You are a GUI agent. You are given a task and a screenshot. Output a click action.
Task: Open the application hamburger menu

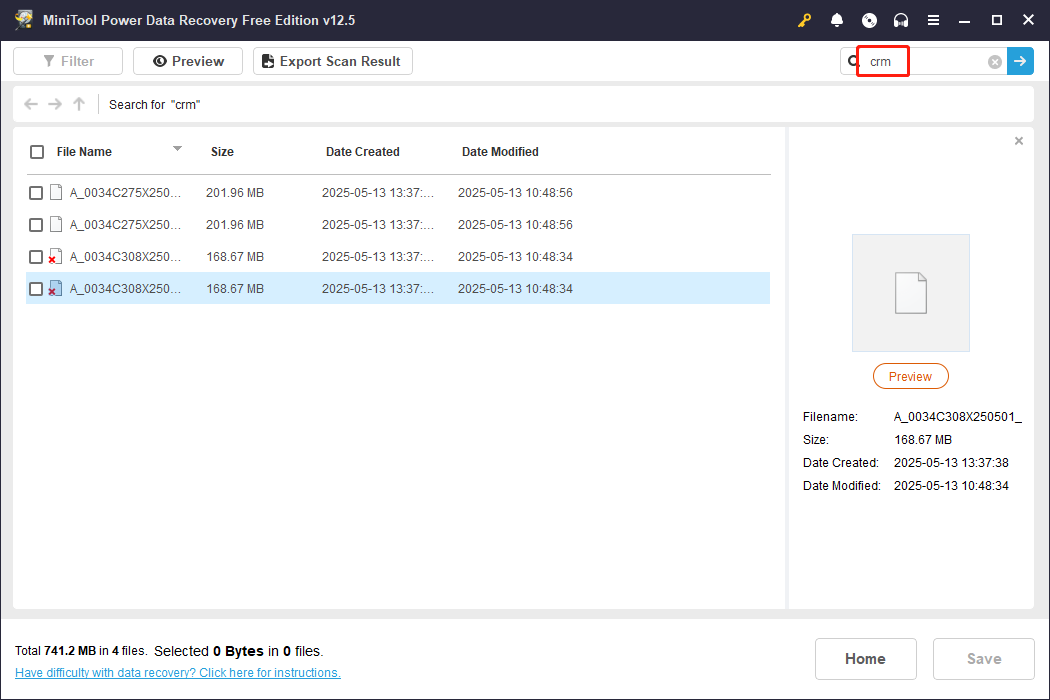tap(934, 19)
